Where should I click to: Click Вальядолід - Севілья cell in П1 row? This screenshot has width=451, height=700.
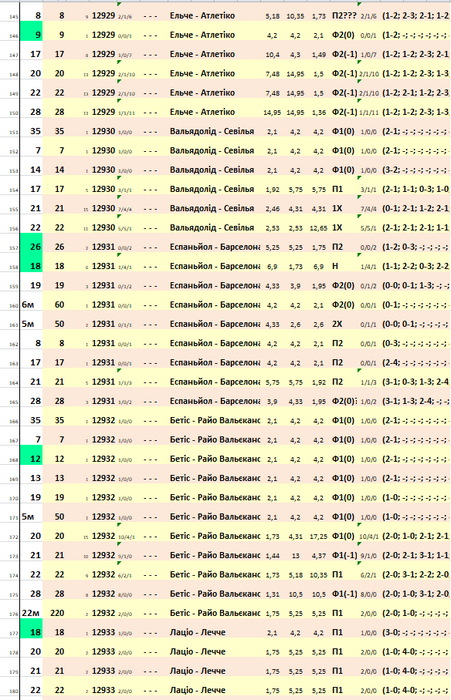coord(214,189)
